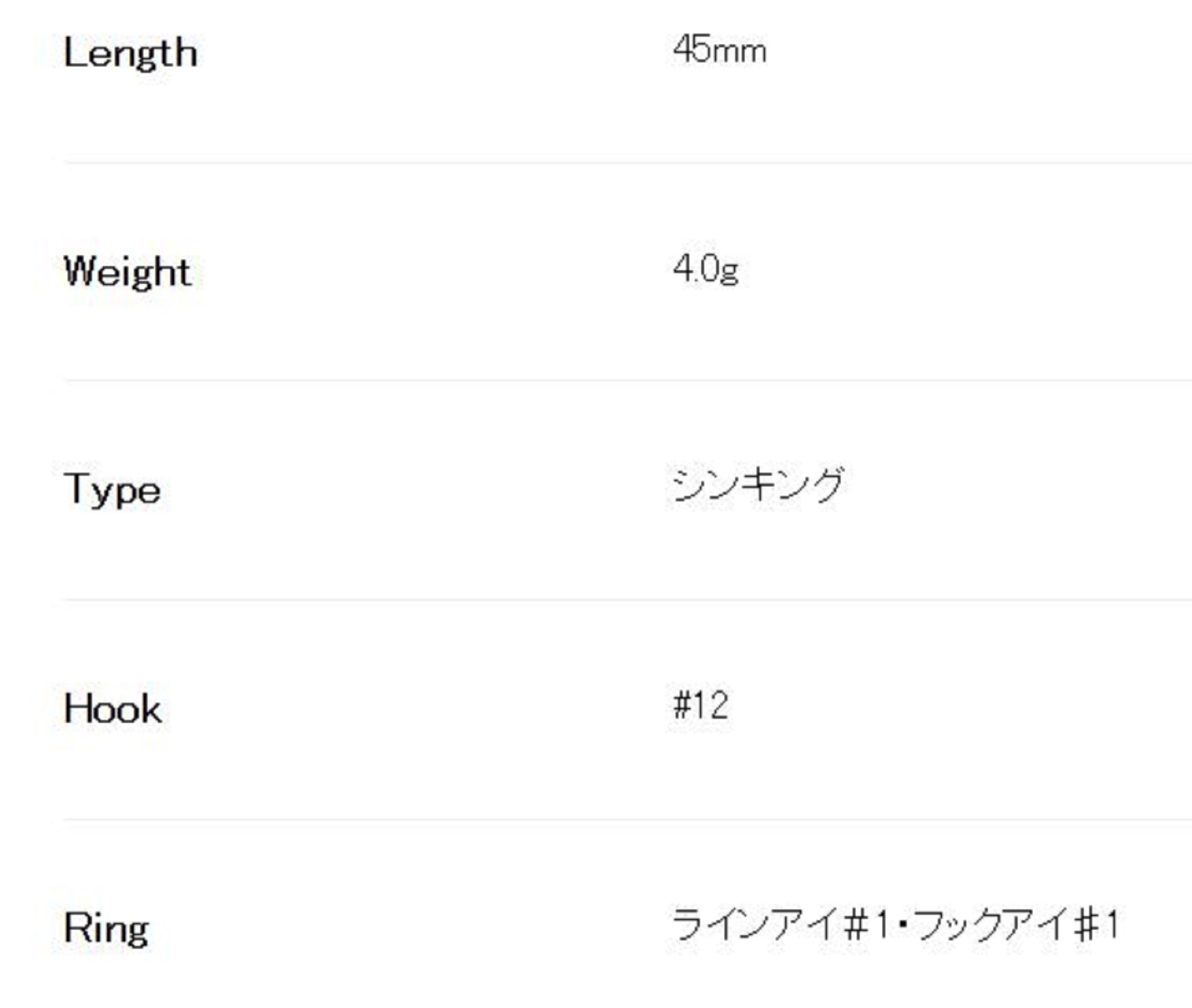
Task: Click the "g" unit after 4.0
Action: click(x=730, y=273)
